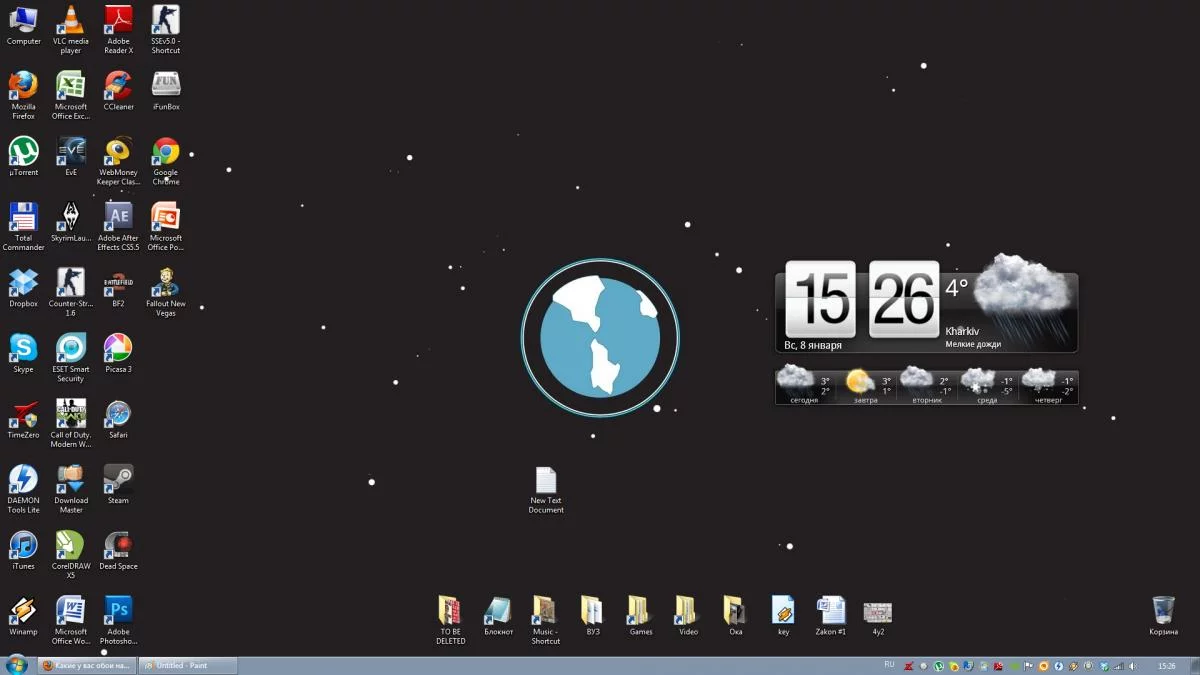The image size is (1200, 675).
Task: Open Microsoft Office Word shortcut
Action: click(x=70, y=621)
